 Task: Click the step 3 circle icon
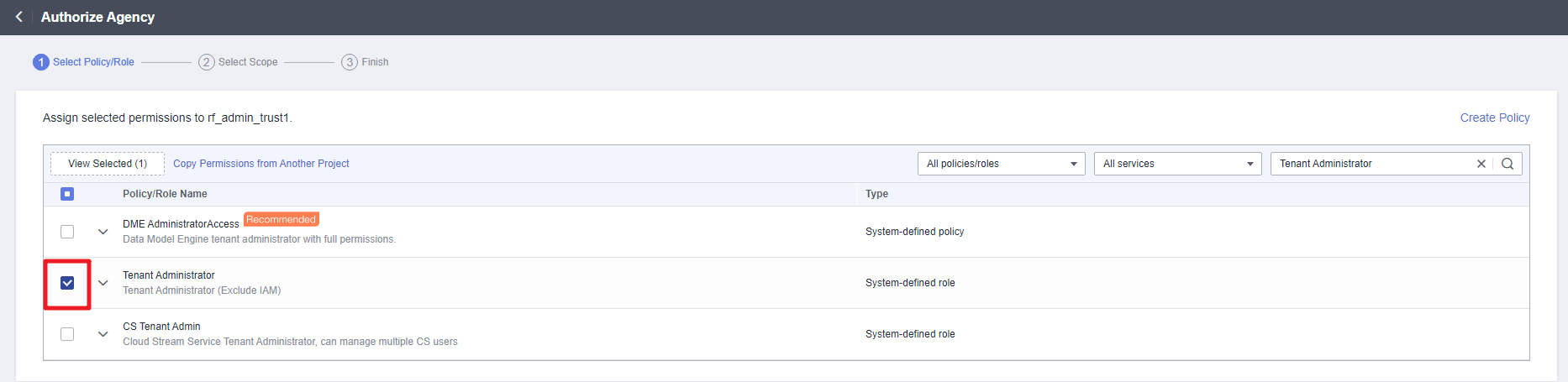pos(350,62)
